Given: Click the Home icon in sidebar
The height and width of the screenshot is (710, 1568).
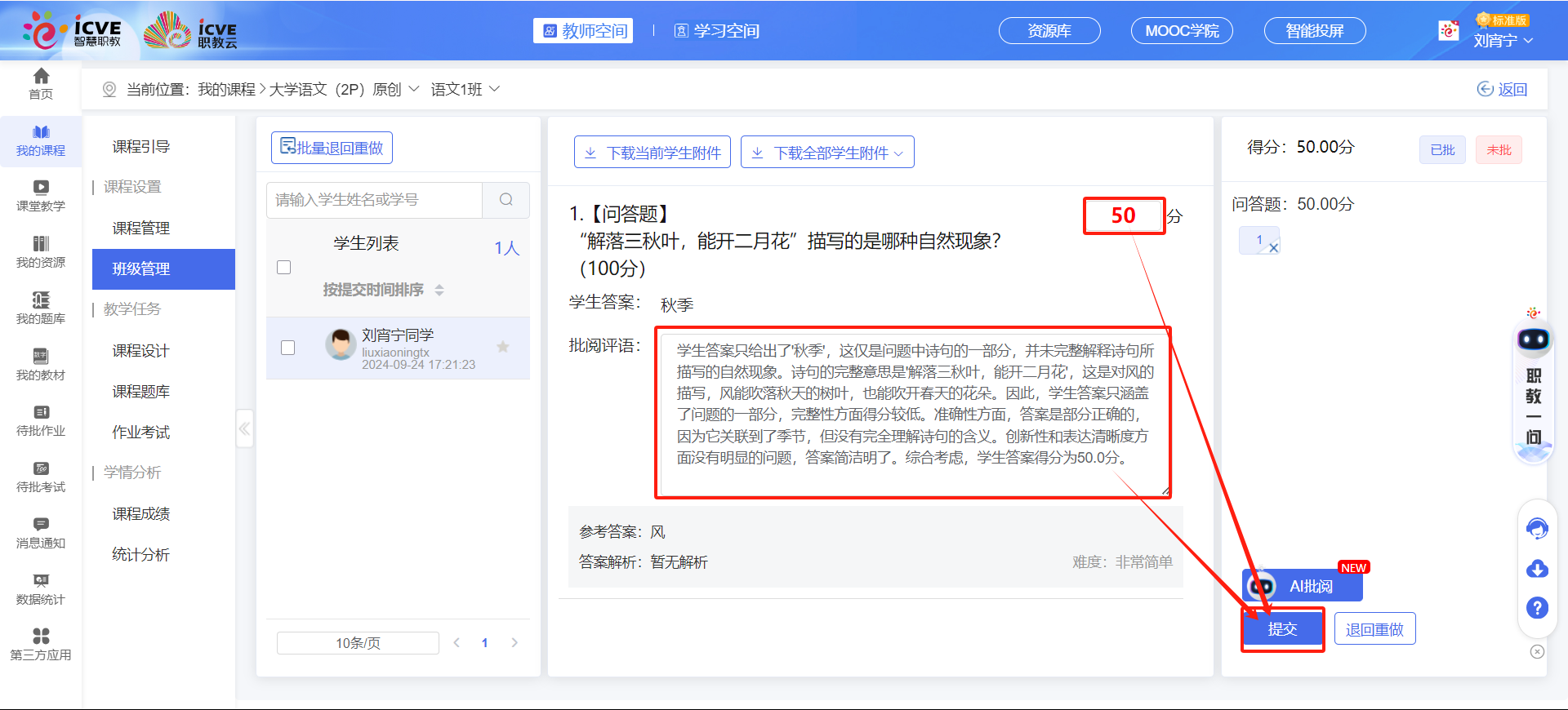Looking at the screenshot, I should 41,77.
